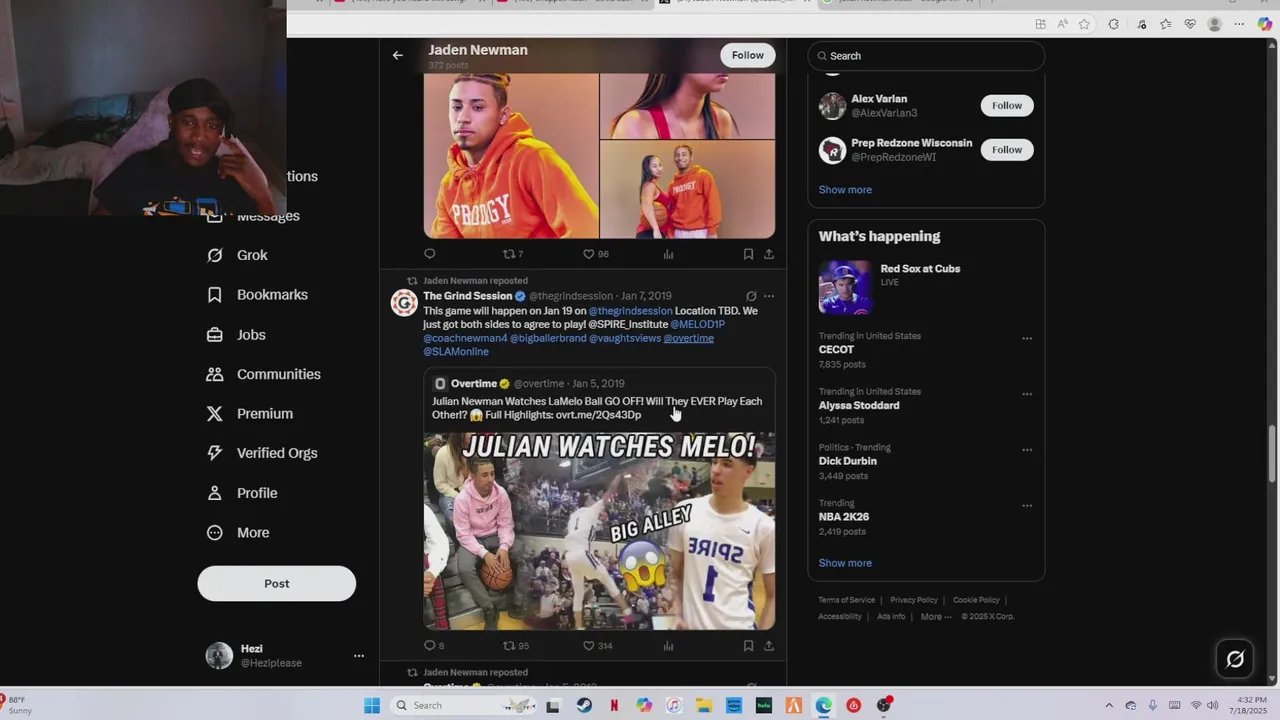Click the Post button
1280x720 pixels.
pyautogui.click(x=277, y=584)
